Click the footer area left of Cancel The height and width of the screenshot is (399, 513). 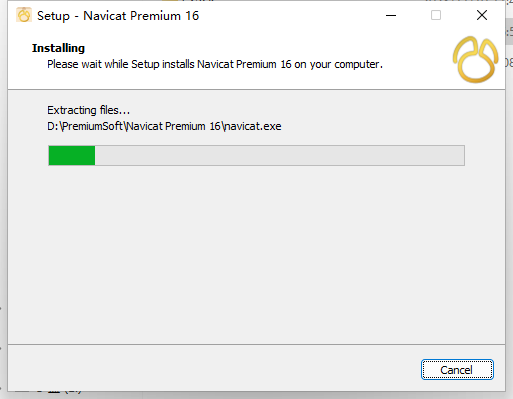(x=213, y=368)
